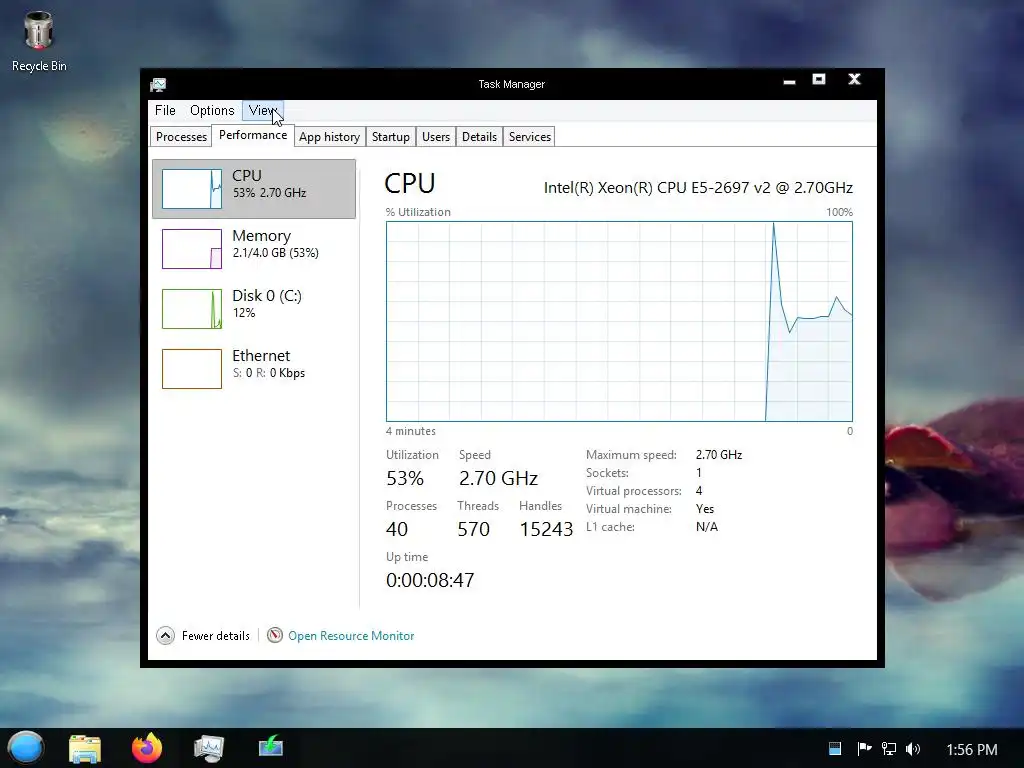The width and height of the screenshot is (1024, 768).
Task: Collapse with the Fewer details arrow
Action: point(165,635)
